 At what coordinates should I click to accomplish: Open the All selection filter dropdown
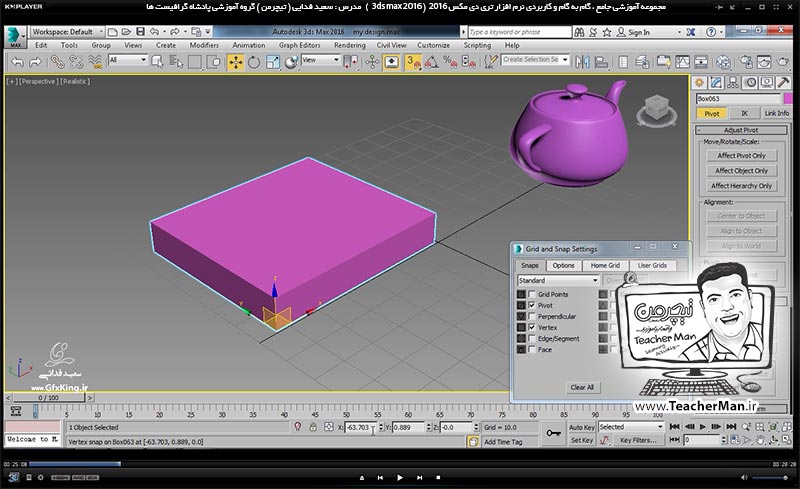[x=128, y=60]
